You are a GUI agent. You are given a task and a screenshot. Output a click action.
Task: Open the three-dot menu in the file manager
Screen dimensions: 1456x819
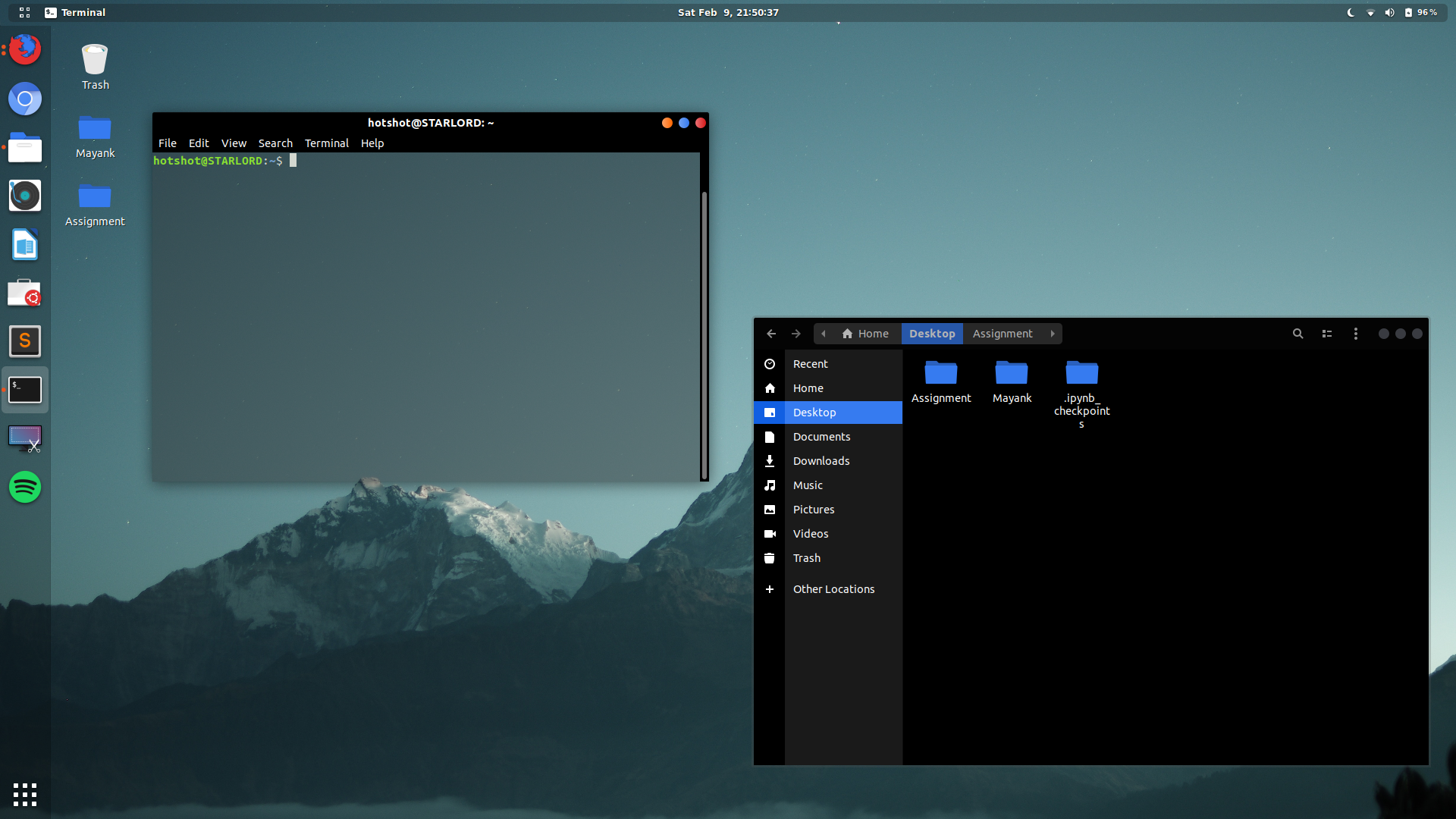point(1356,334)
